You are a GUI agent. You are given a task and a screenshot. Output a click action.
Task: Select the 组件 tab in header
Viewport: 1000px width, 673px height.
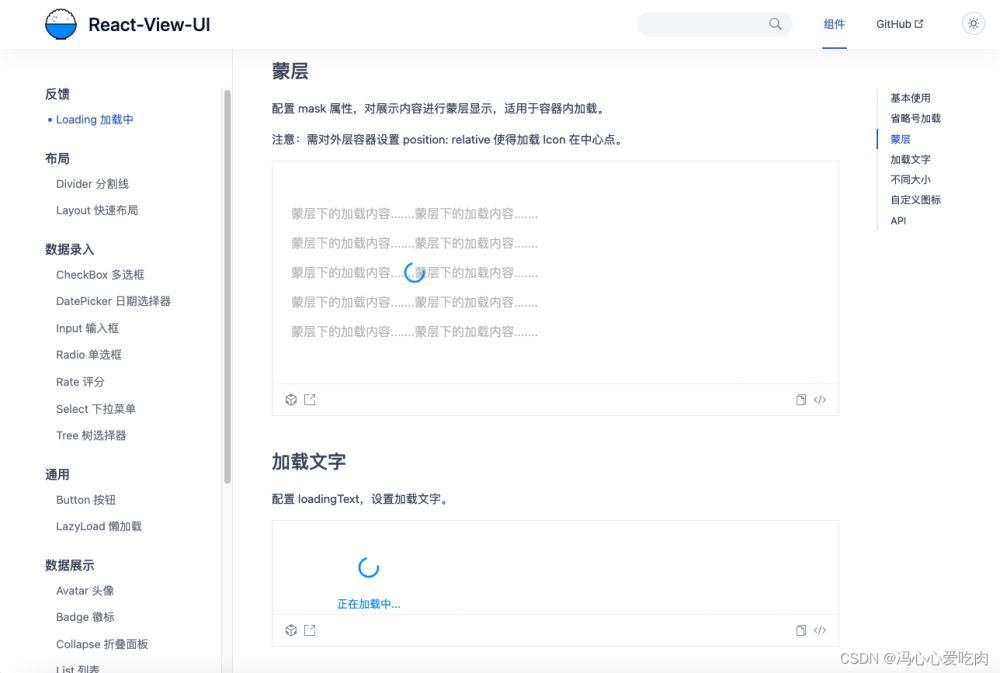(834, 24)
